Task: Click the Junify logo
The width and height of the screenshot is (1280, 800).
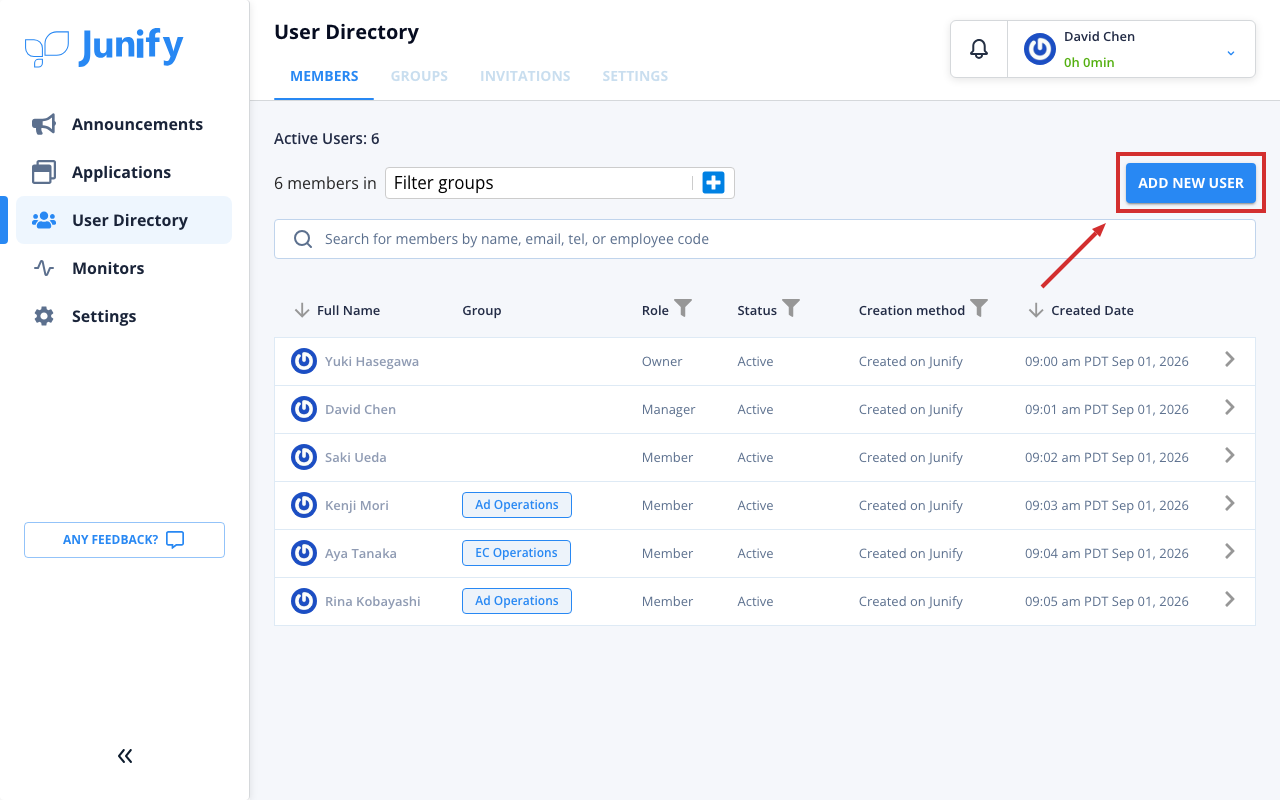Action: click(x=104, y=47)
